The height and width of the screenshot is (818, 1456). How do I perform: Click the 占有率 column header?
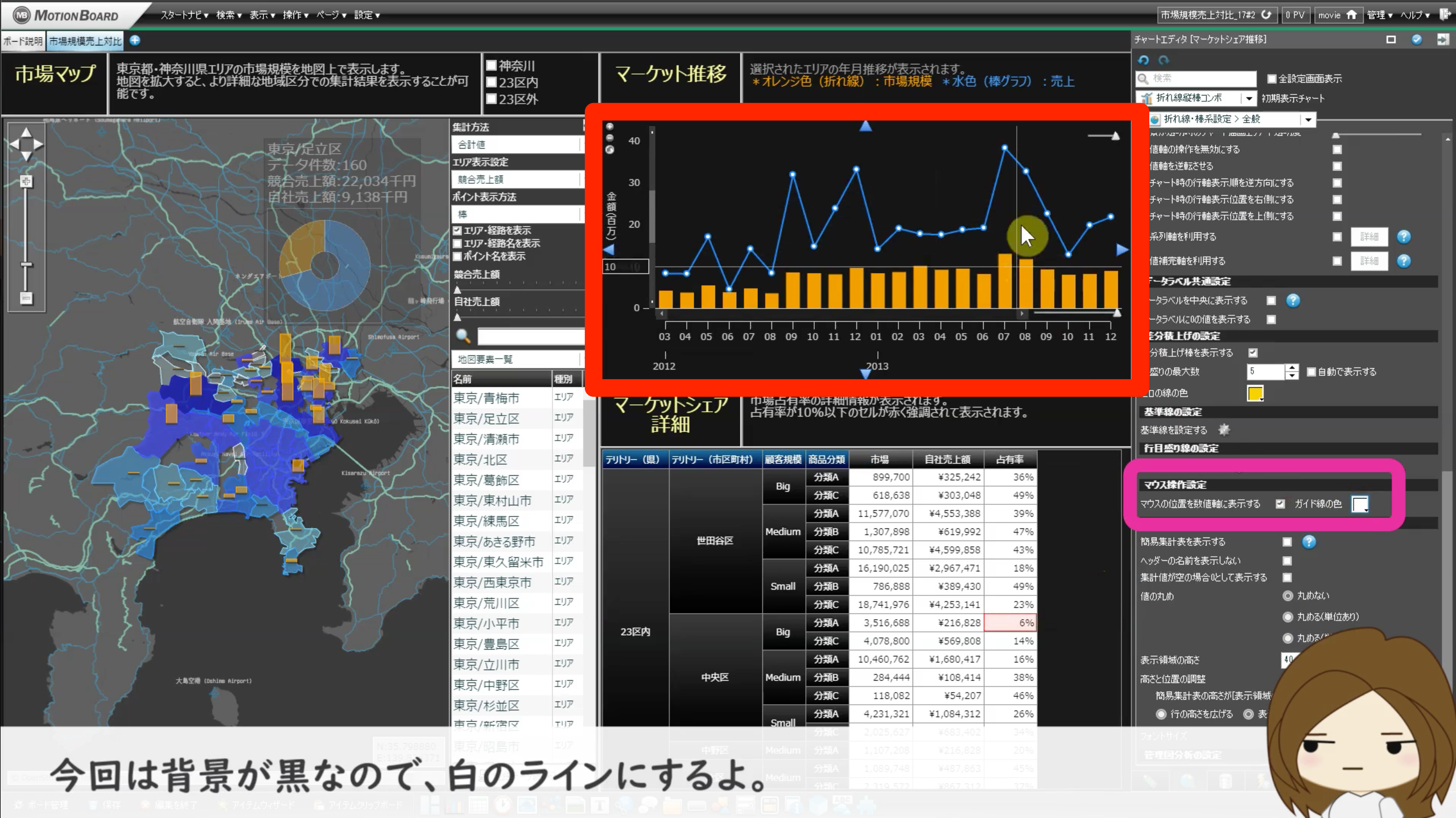(x=1010, y=459)
